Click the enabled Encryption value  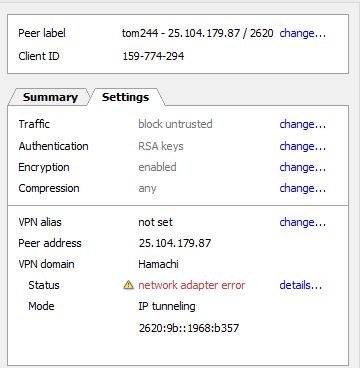157,167
